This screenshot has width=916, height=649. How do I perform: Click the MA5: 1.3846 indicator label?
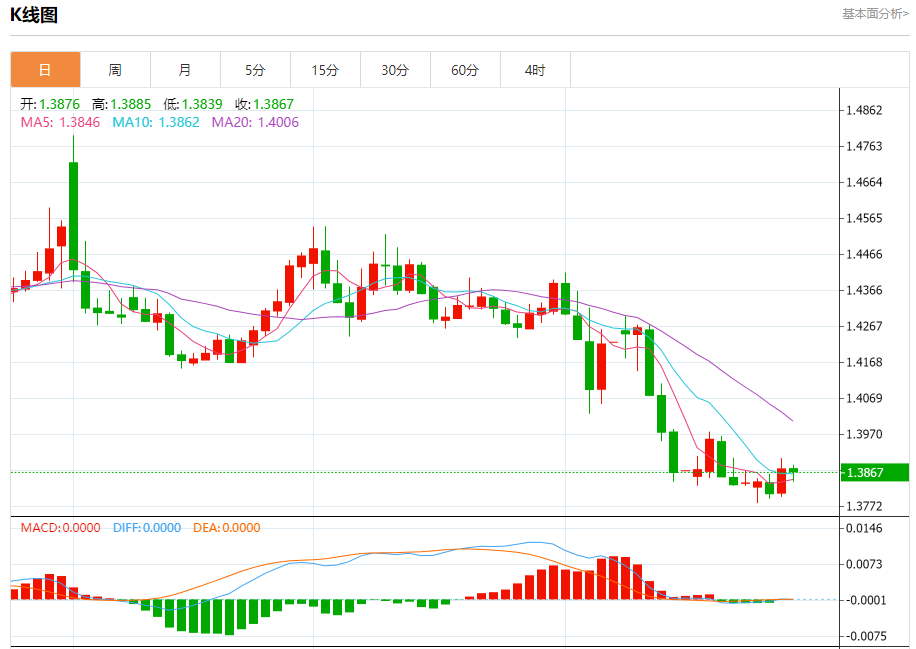point(60,122)
